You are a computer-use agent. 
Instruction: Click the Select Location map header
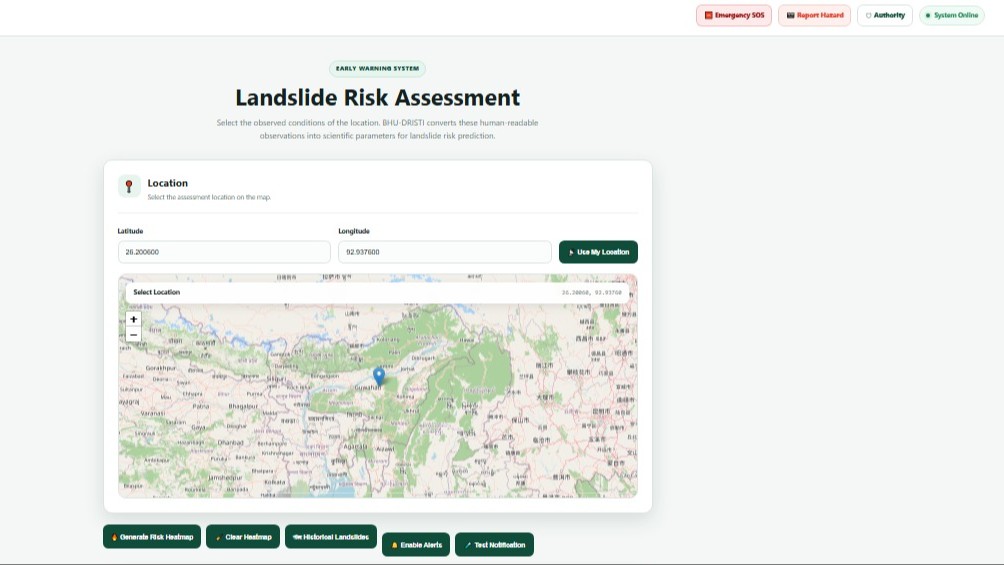(x=156, y=292)
